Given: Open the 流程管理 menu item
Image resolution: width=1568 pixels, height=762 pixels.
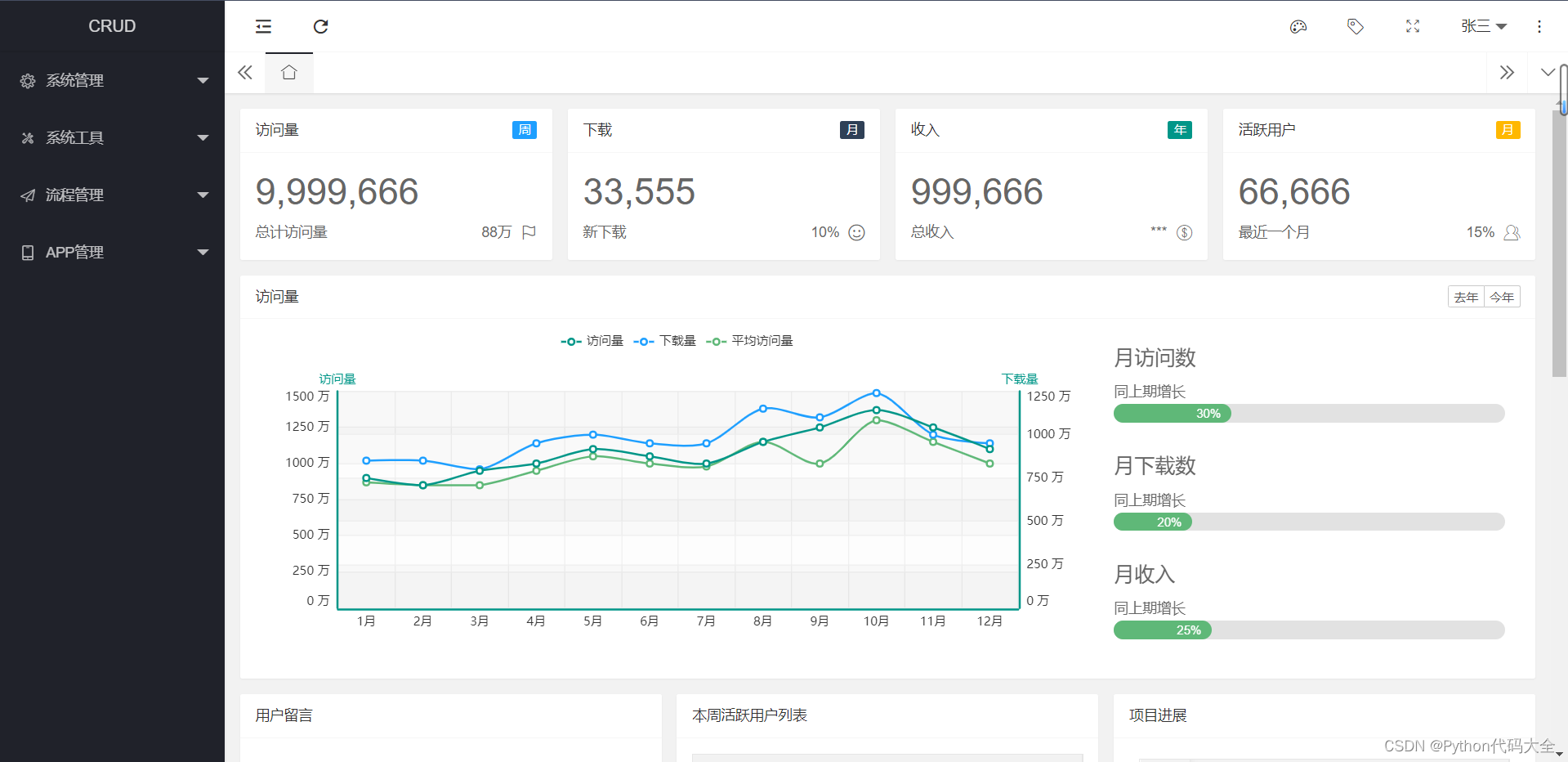Looking at the screenshot, I should pos(112,195).
